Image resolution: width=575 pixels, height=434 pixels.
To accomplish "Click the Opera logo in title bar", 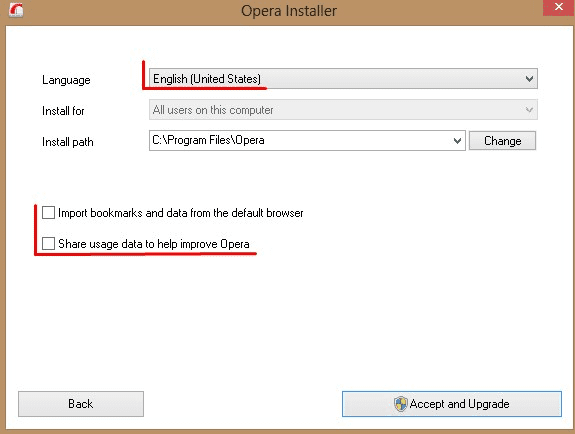I will pyautogui.click(x=16, y=10).
